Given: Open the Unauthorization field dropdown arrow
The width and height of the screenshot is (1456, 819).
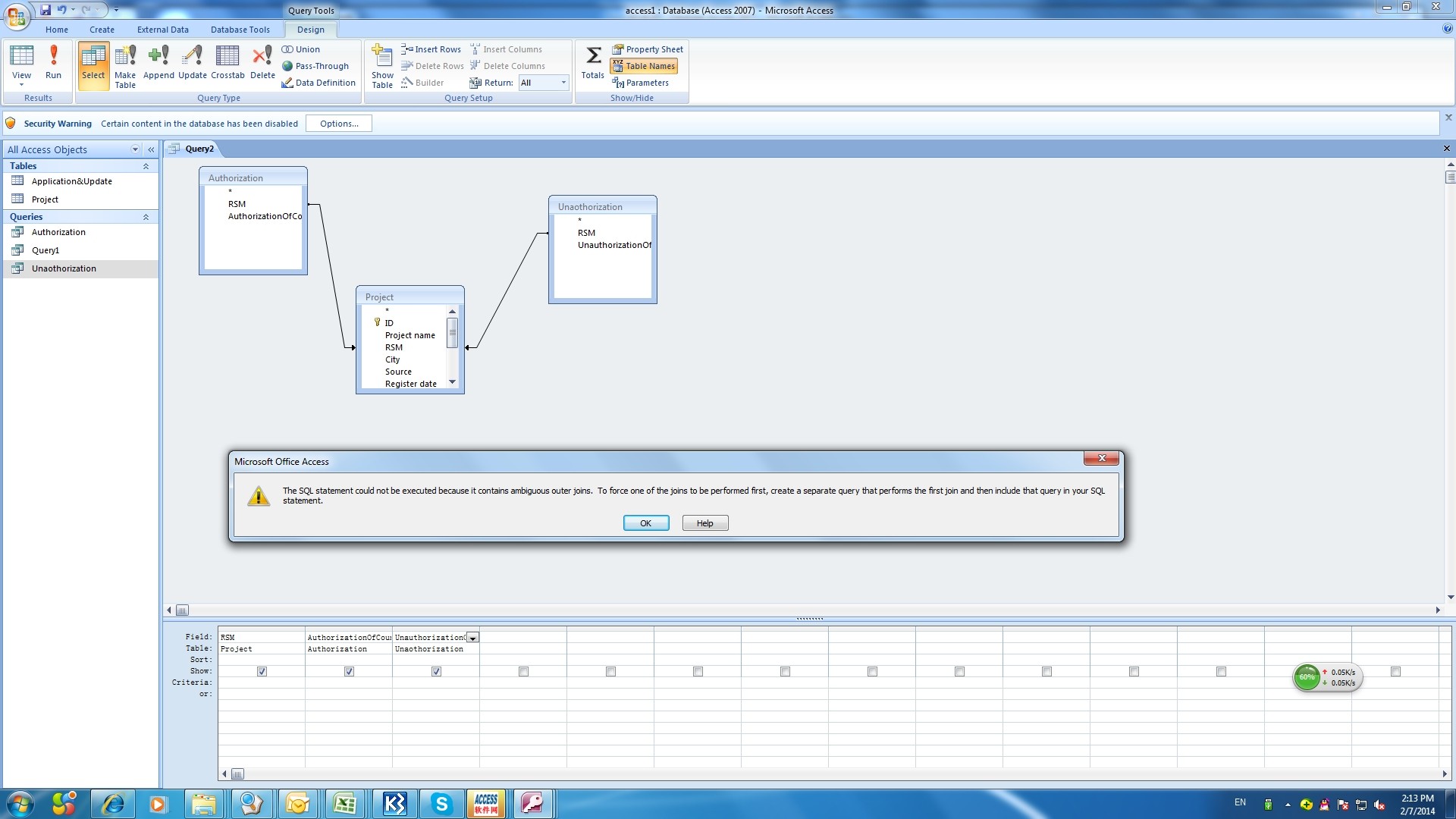Looking at the screenshot, I should point(472,638).
